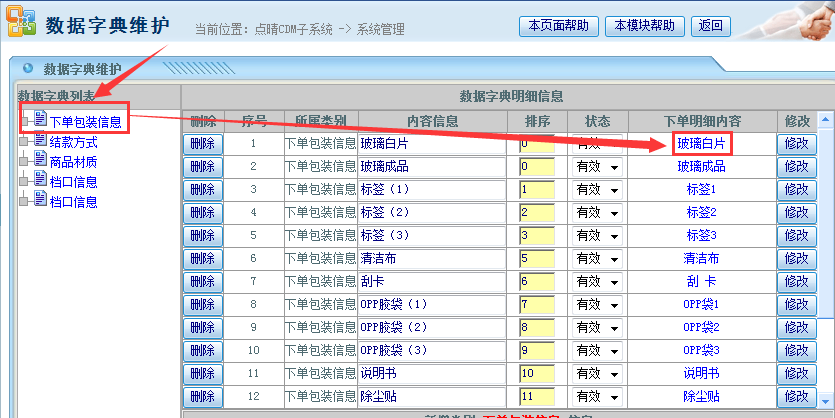This screenshot has height=418, width=835.
Task: Click 修改 for row 1 玻璃白片
Action: point(797,144)
